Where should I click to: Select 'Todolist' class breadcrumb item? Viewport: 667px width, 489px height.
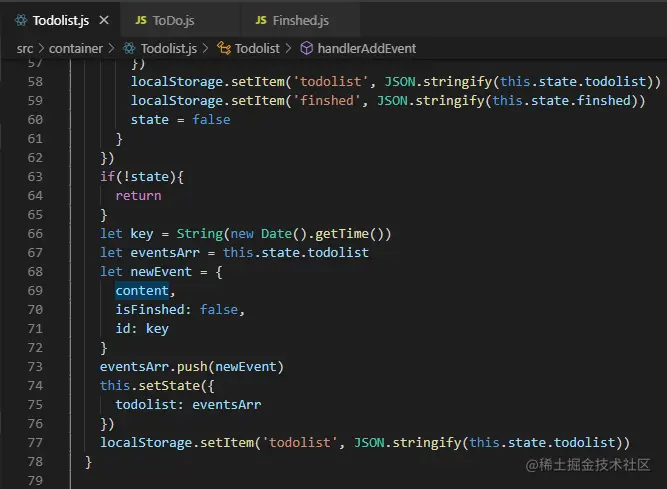(x=257, y=48)
